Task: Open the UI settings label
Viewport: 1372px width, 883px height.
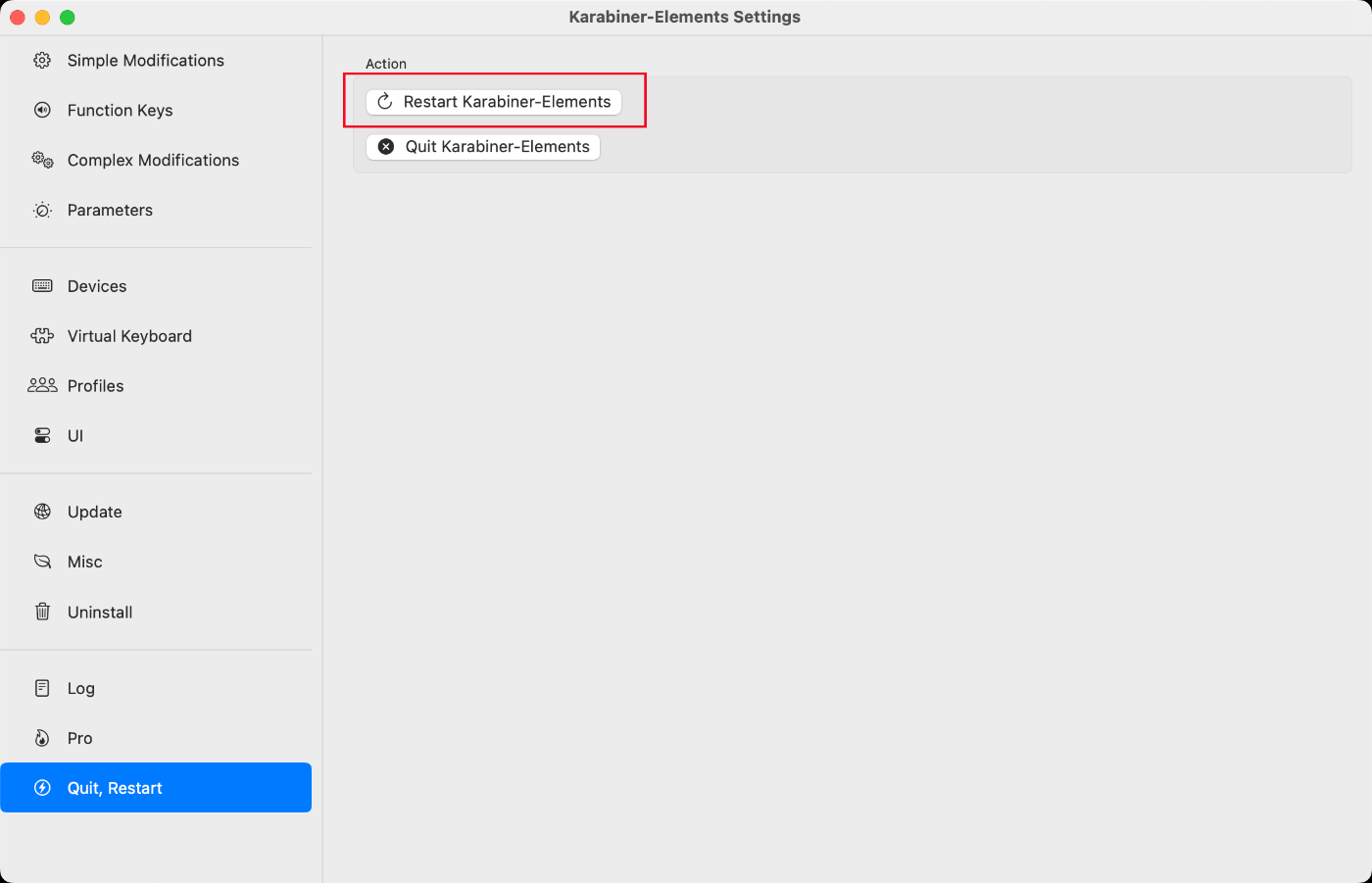Action: [x=75, y=436]
